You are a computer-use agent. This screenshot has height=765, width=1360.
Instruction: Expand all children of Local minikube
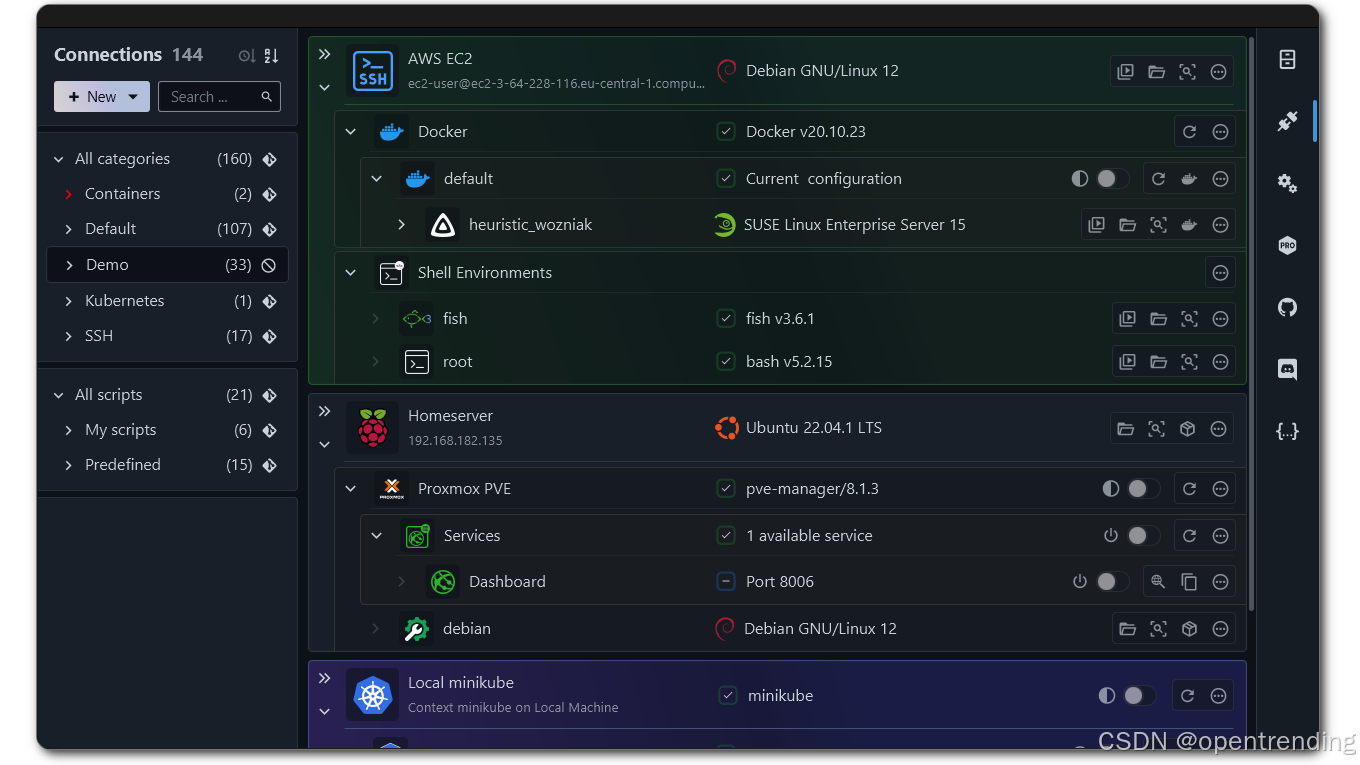[324, 679]
